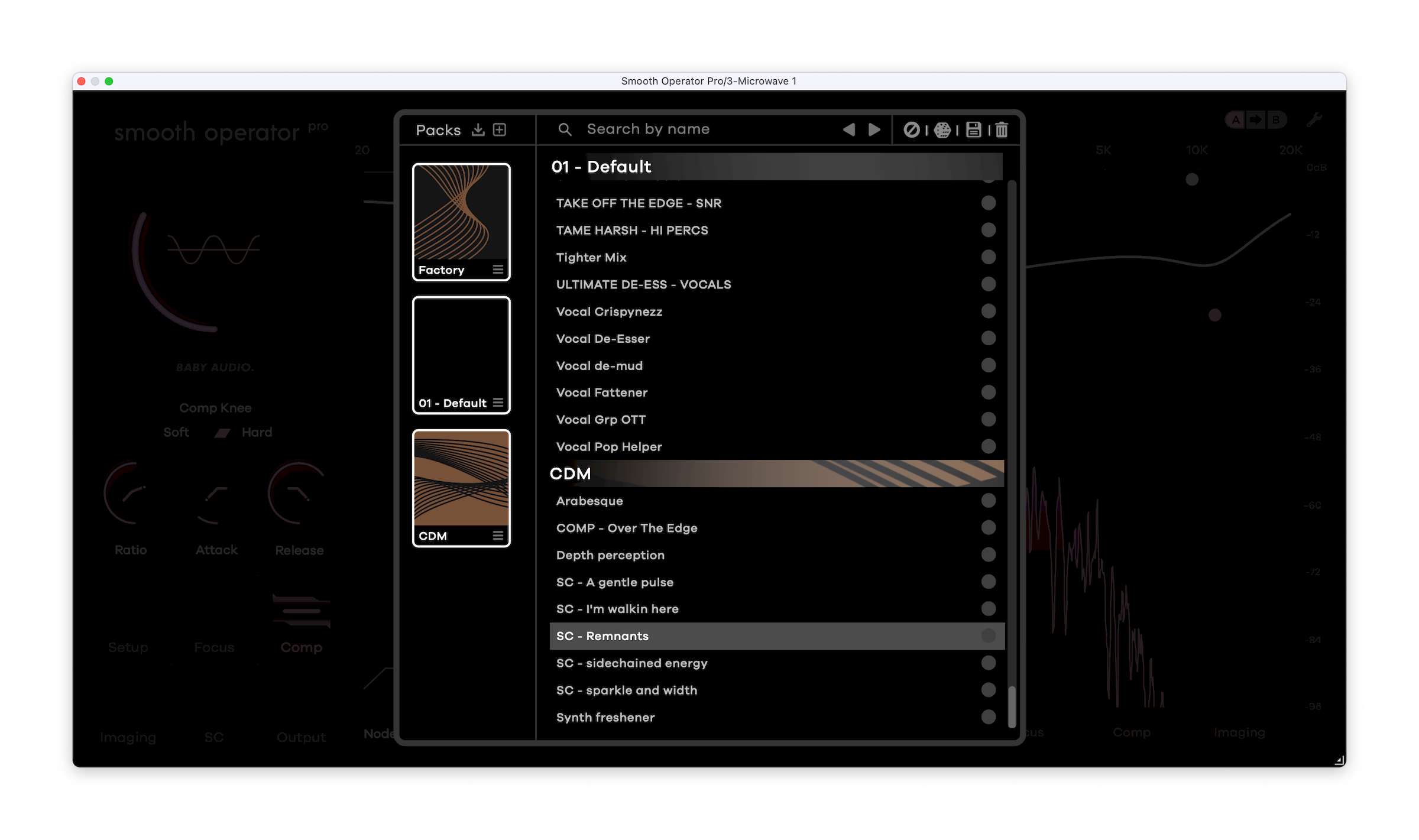Click the random preset dice icon
Viewport: 1419px width, 840px height.
point(942,129)
